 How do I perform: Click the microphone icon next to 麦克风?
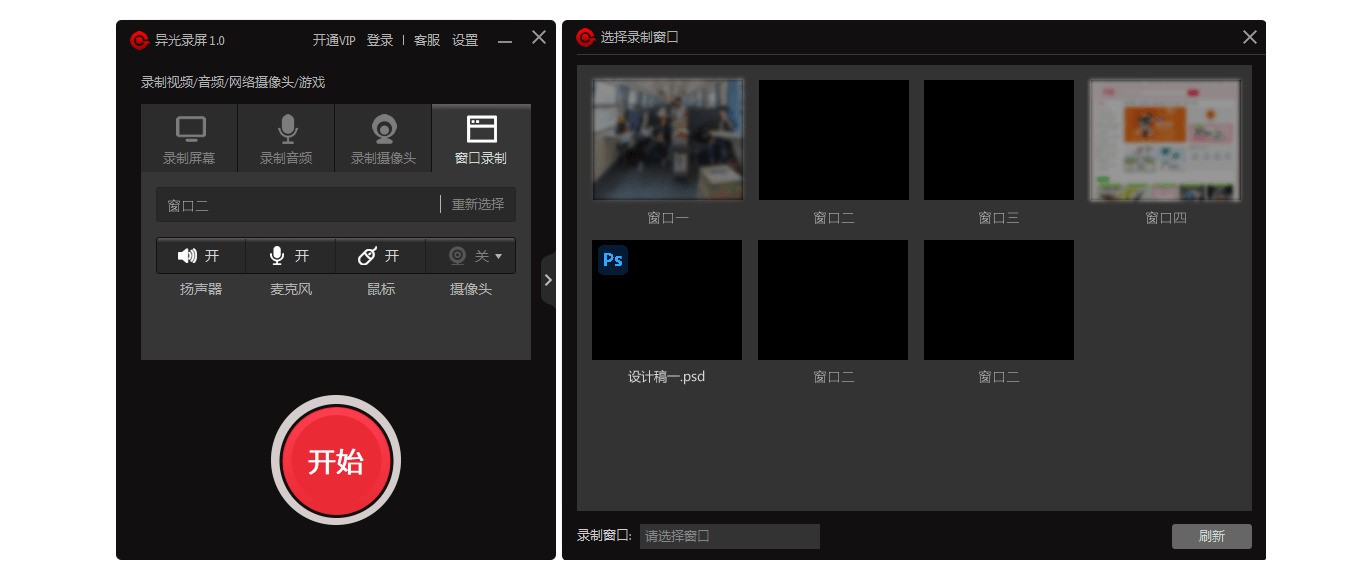(x=277, y=256)
